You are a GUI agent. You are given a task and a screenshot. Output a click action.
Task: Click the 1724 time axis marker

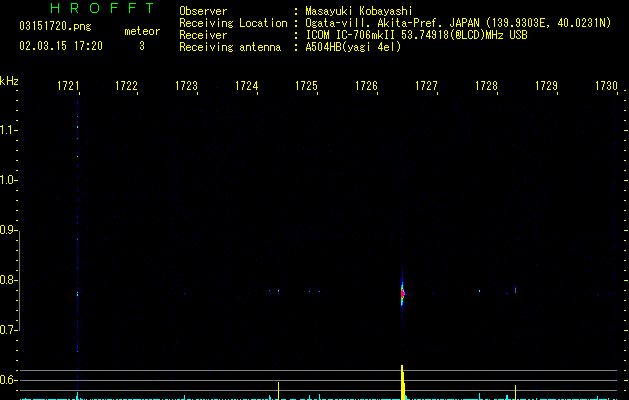tap(246, 86)
